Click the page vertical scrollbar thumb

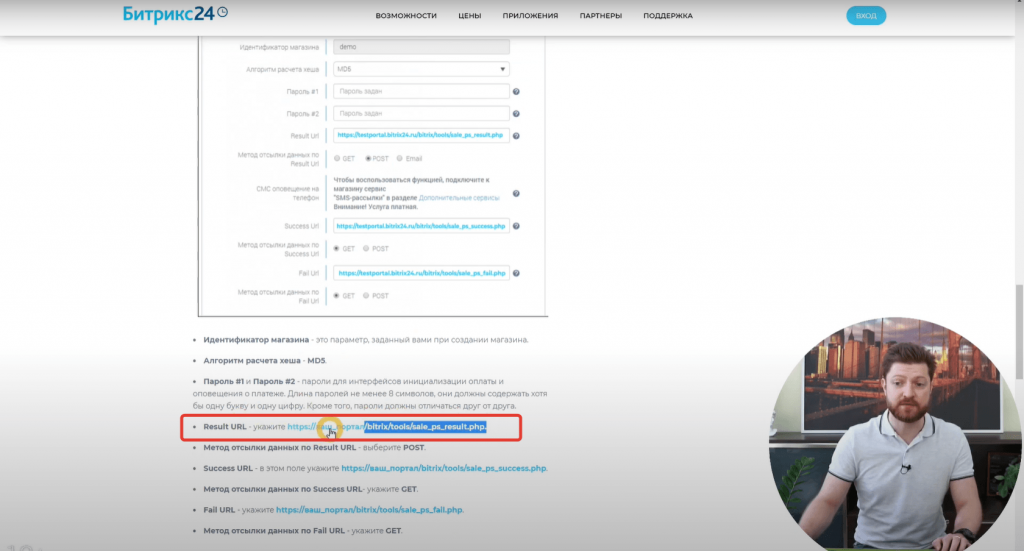click(1019, 332)
